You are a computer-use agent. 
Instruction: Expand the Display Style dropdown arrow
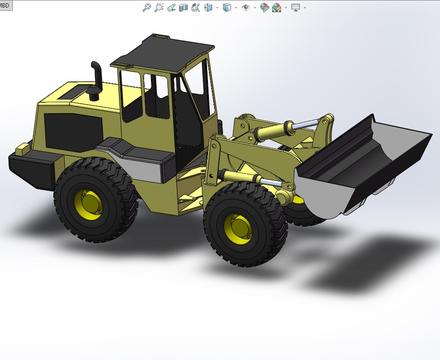point(236,7)
